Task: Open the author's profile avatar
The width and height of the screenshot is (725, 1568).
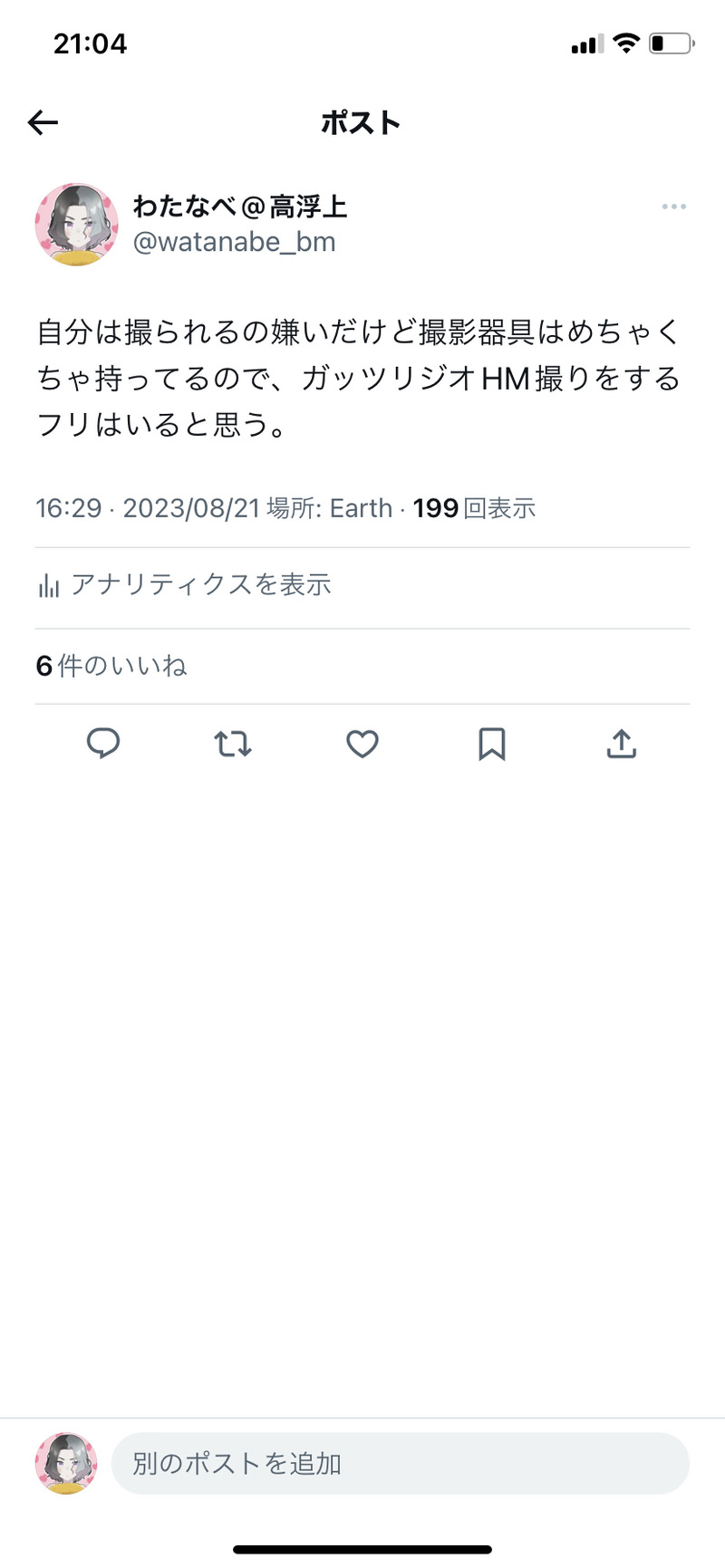Action: point(77,225)
